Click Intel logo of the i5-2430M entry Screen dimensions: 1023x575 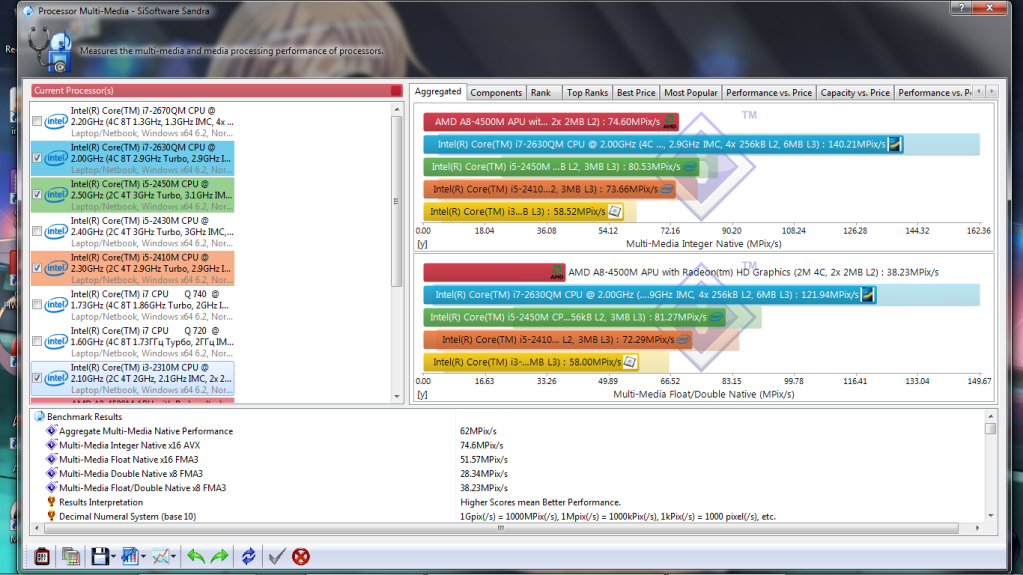coord(56,231)
